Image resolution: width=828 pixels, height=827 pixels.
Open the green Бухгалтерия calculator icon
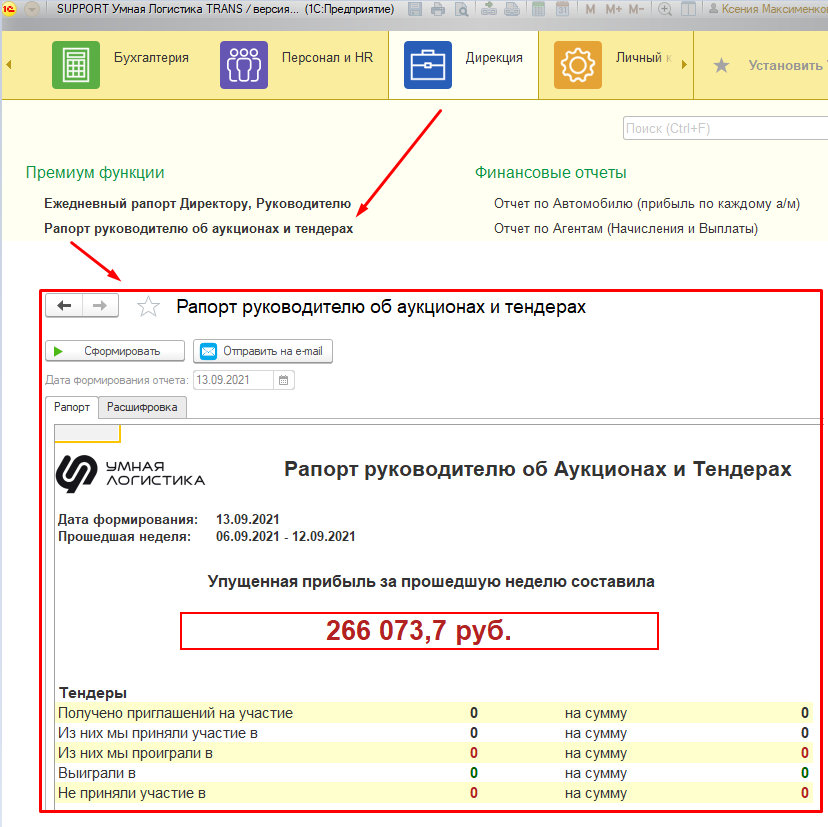(76, 65)
